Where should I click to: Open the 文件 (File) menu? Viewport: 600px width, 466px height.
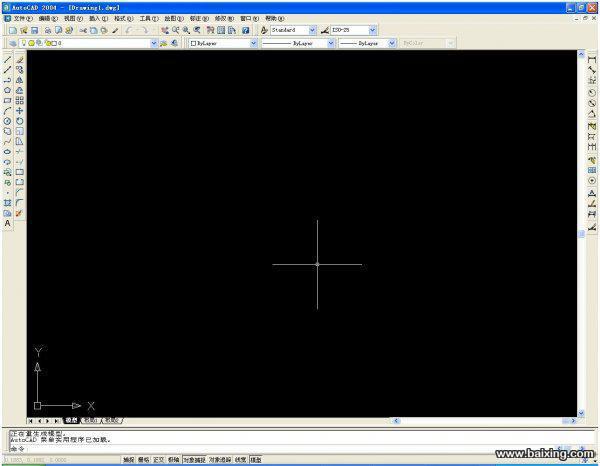(x=23, y=18)
